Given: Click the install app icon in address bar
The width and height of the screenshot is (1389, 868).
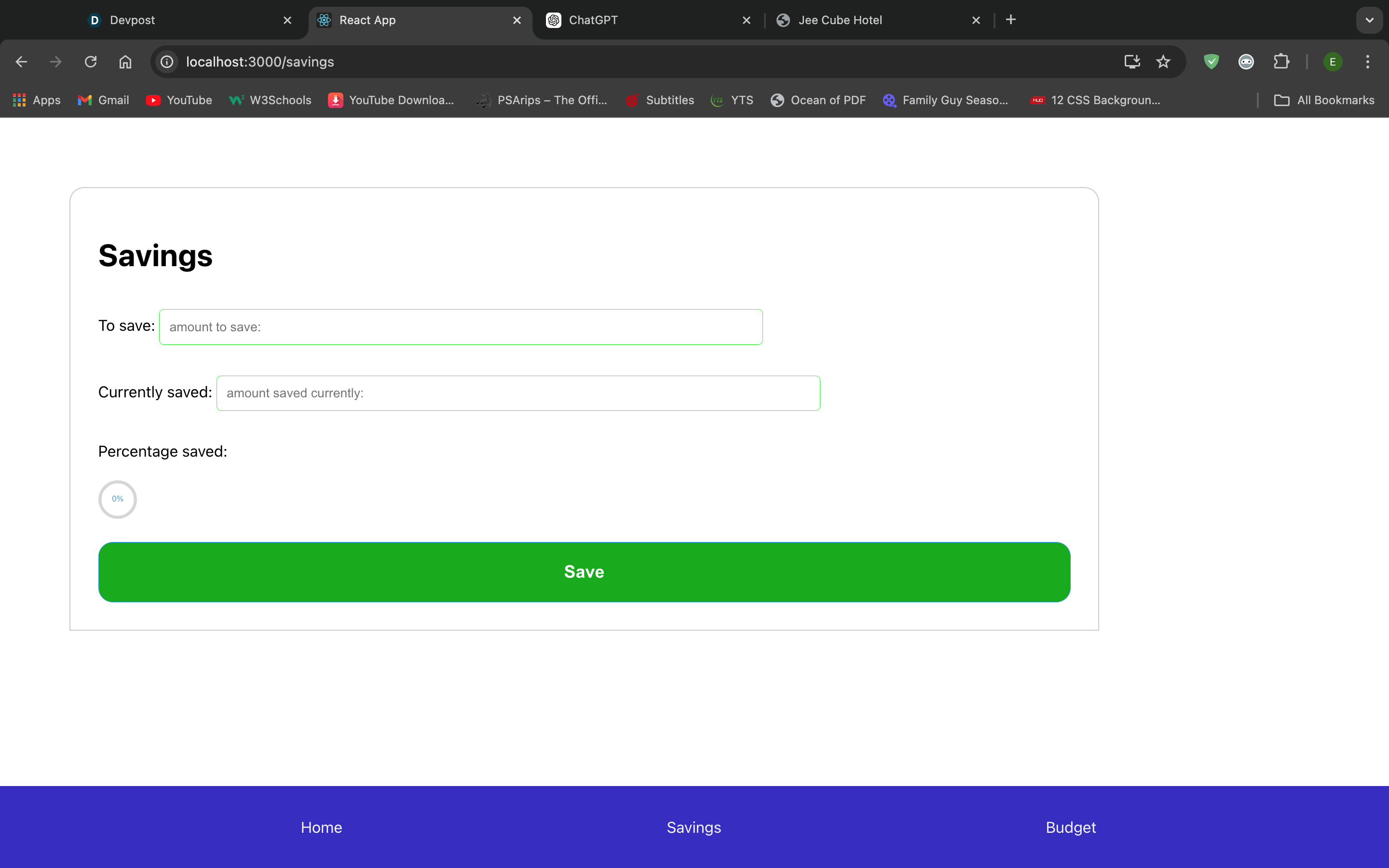Looking at the screenshot, I should tap(1131, 61).
